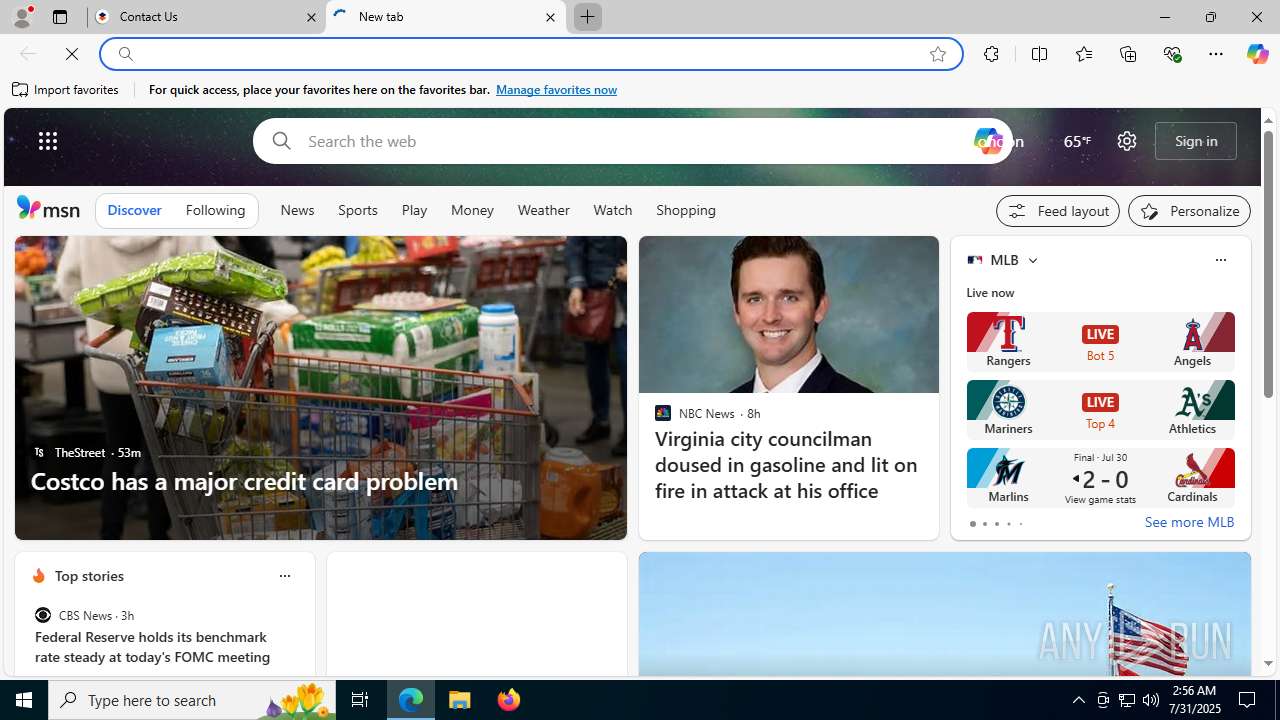Open Action Center notifications icon
The width and height of the screenshot is (1280, 720).
click(1248, 700)
